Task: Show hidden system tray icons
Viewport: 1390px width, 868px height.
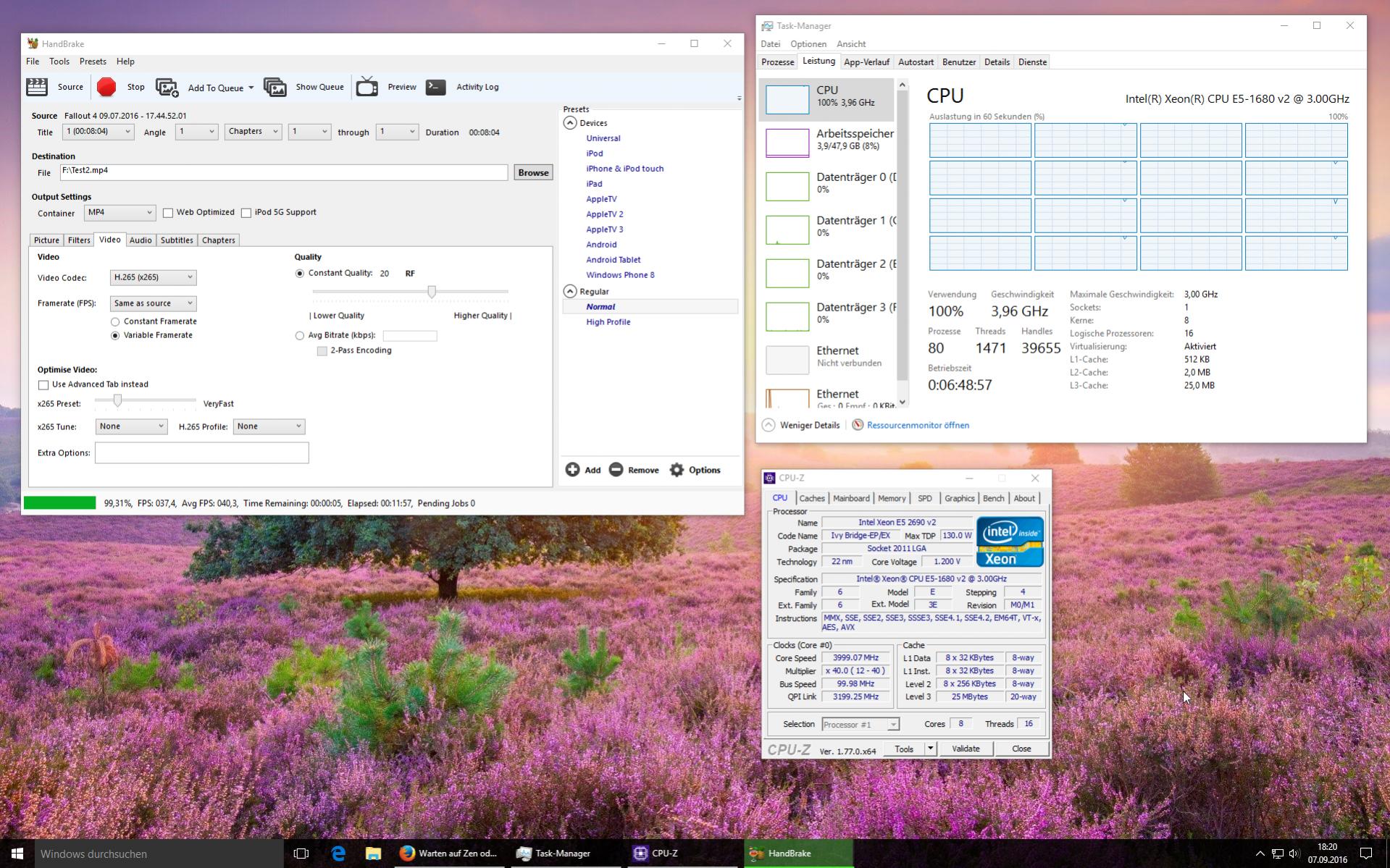Action: pos(1260,854)
